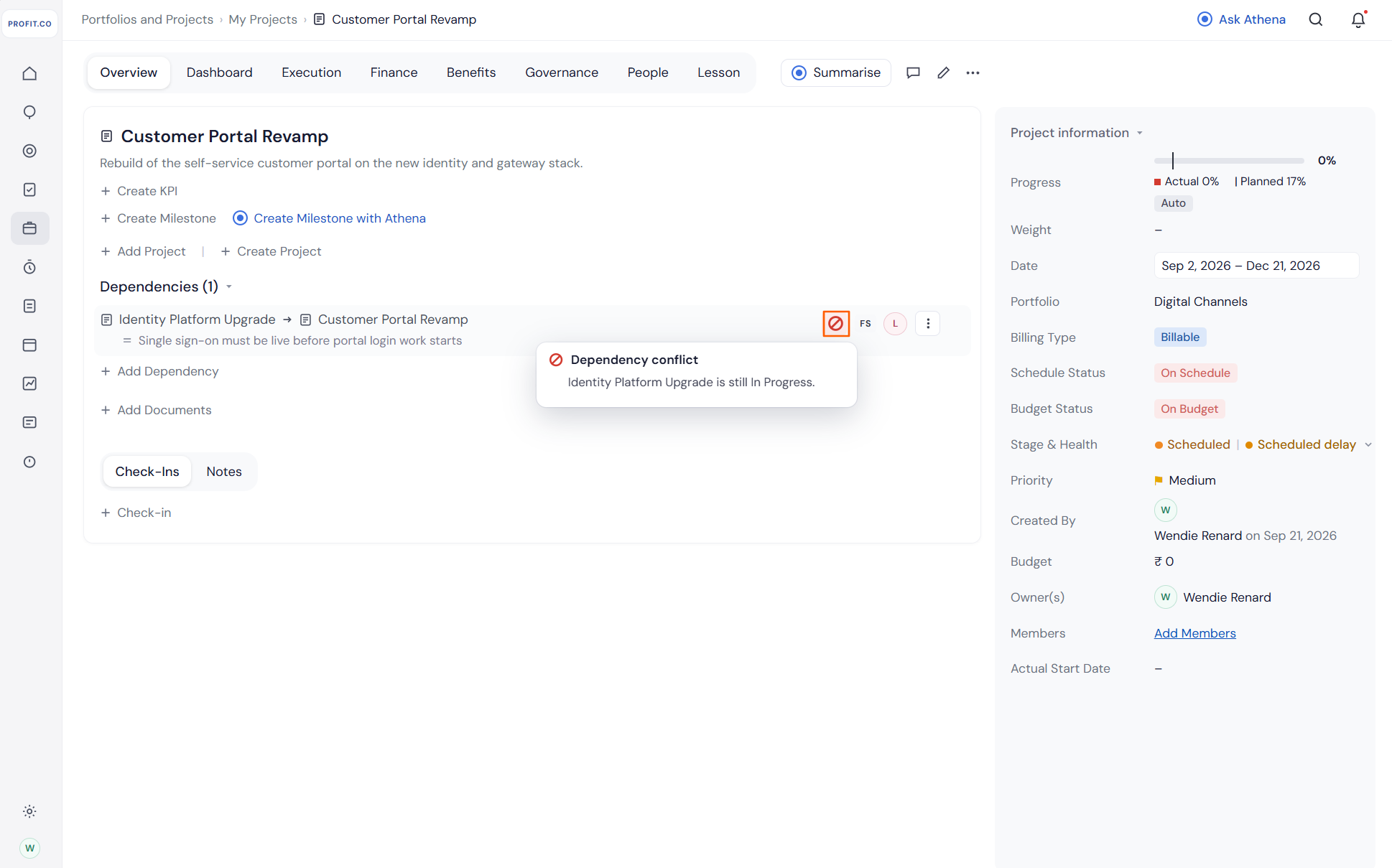Image resolution: width=1392 pixels, height=868 pixels.
Task: Click Create KPI
Action: (139, 191)
